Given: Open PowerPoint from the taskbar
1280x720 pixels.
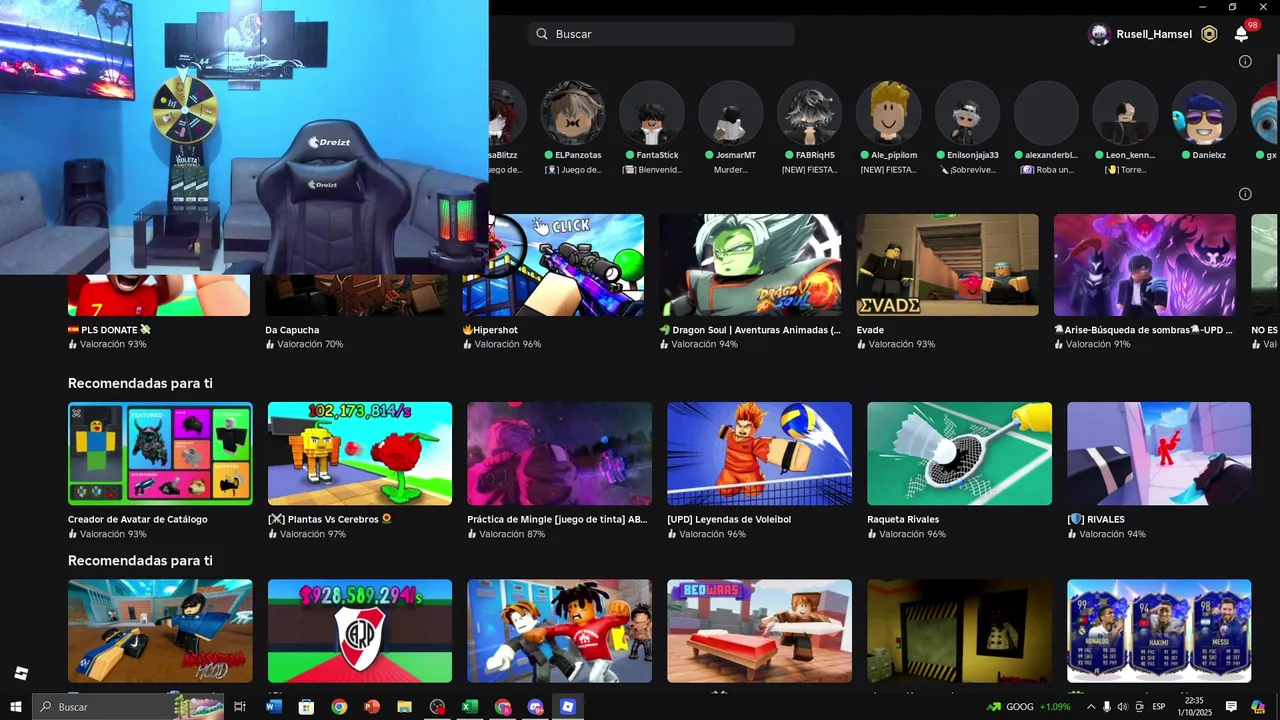Looking at the screenshot, I should click(x=372, y=707).
